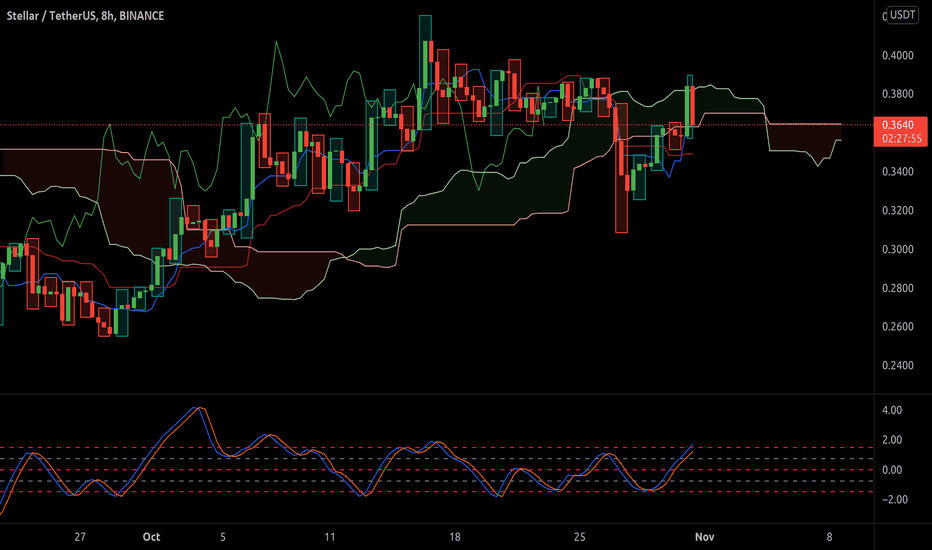Click the current price label 0.3640
Viewport: 932px width, 550px height.
pos(898,125)
